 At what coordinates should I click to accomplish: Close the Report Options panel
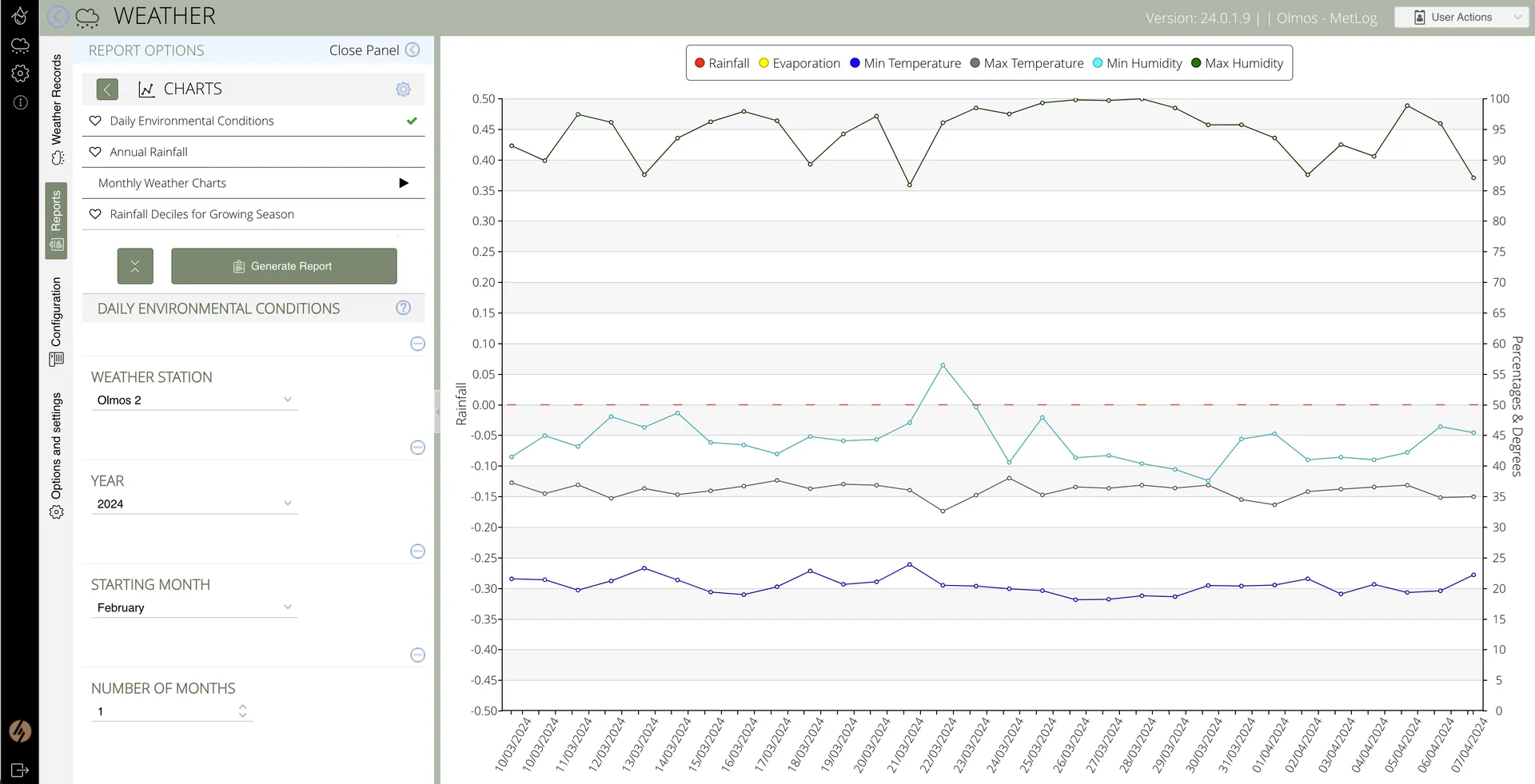pyautogui.click(x=374, y=50)
